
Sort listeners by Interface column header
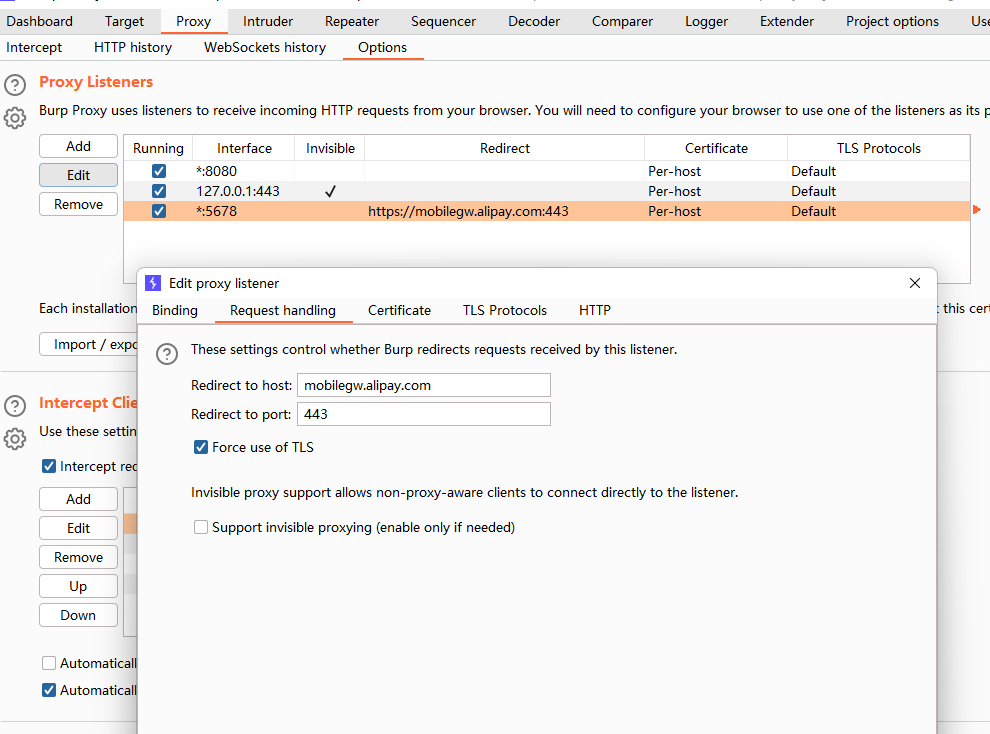pyautogui.click(x=244, y=148)
